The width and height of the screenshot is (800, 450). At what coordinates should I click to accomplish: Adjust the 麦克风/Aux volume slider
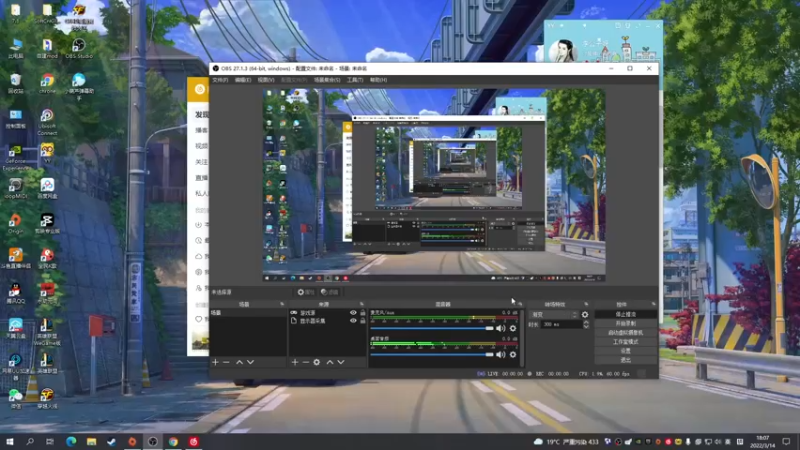tap(432, 328)
